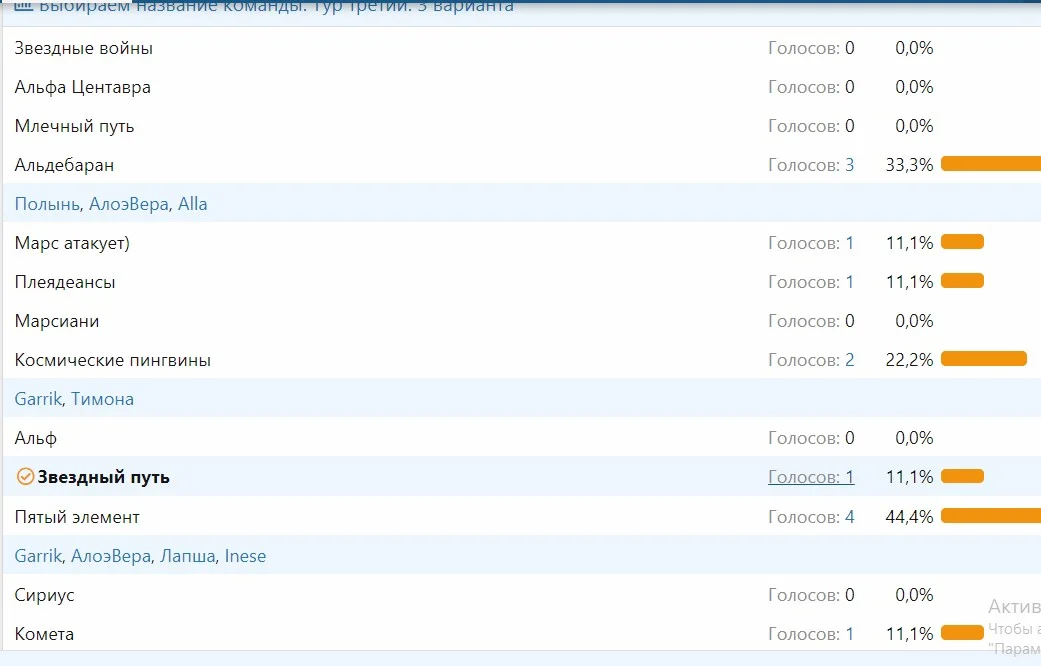Click Голосов: 0 for Млечный путь

click(811, 126)
